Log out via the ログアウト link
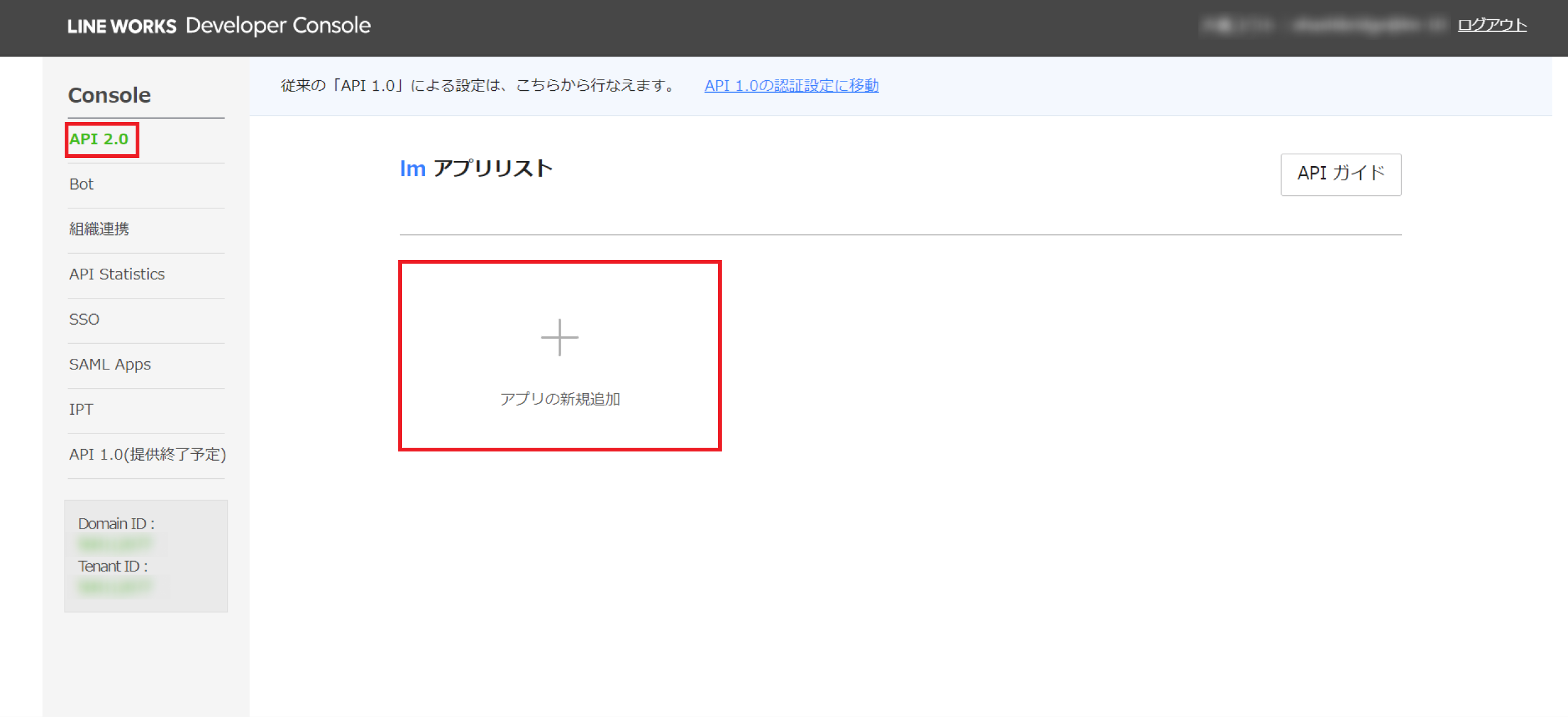The image size is (1568, 717). 1491,25
